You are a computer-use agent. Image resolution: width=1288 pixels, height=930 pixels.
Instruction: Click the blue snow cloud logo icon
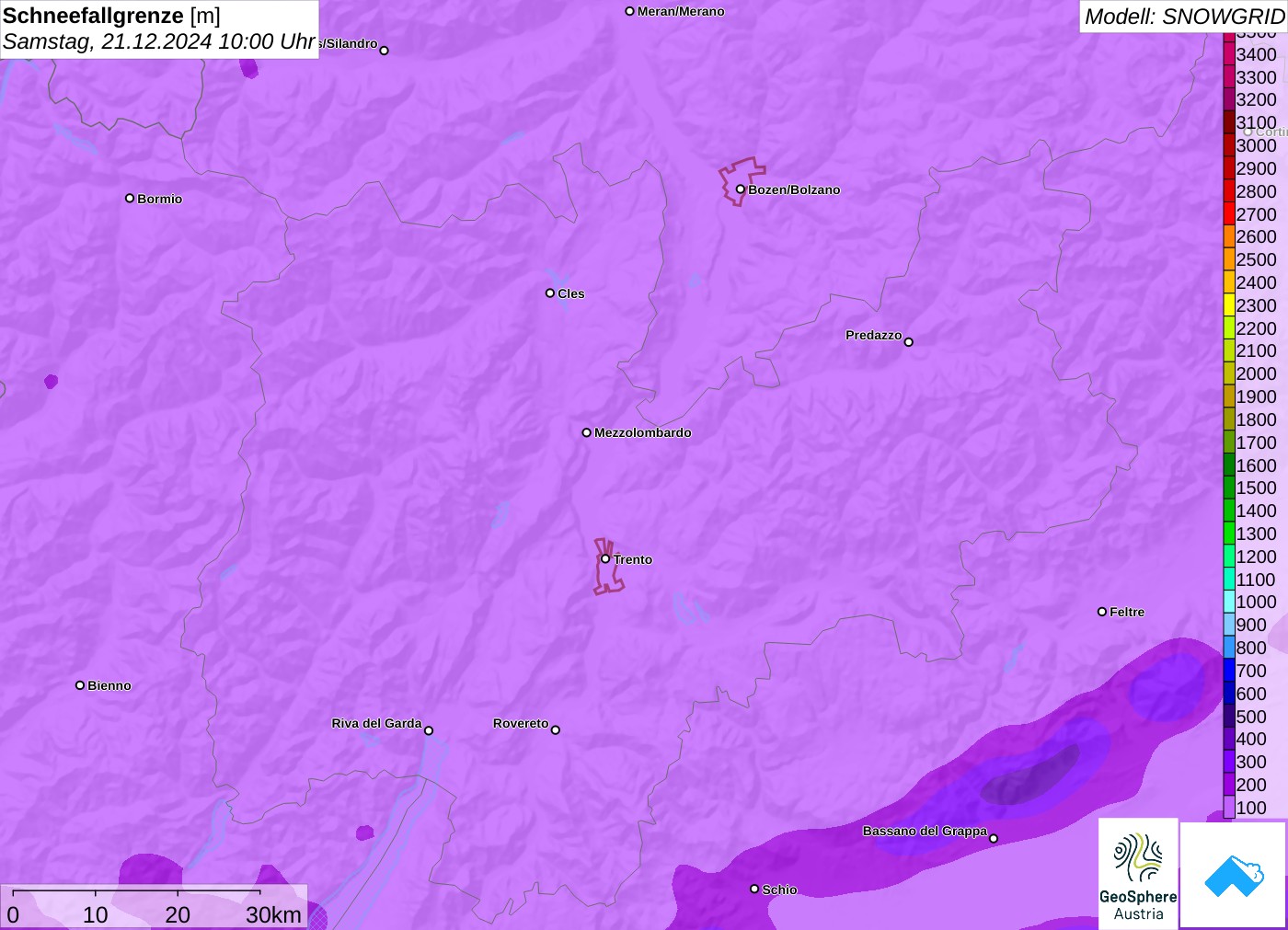(1234, 876)
